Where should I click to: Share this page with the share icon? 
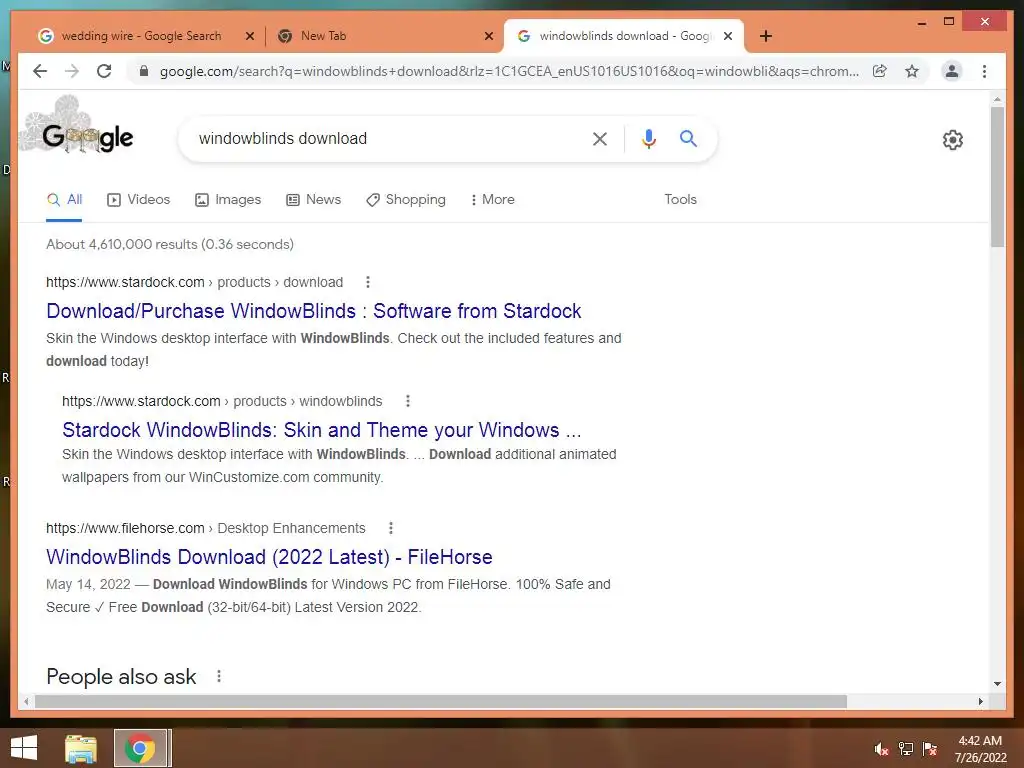[880, 71]
